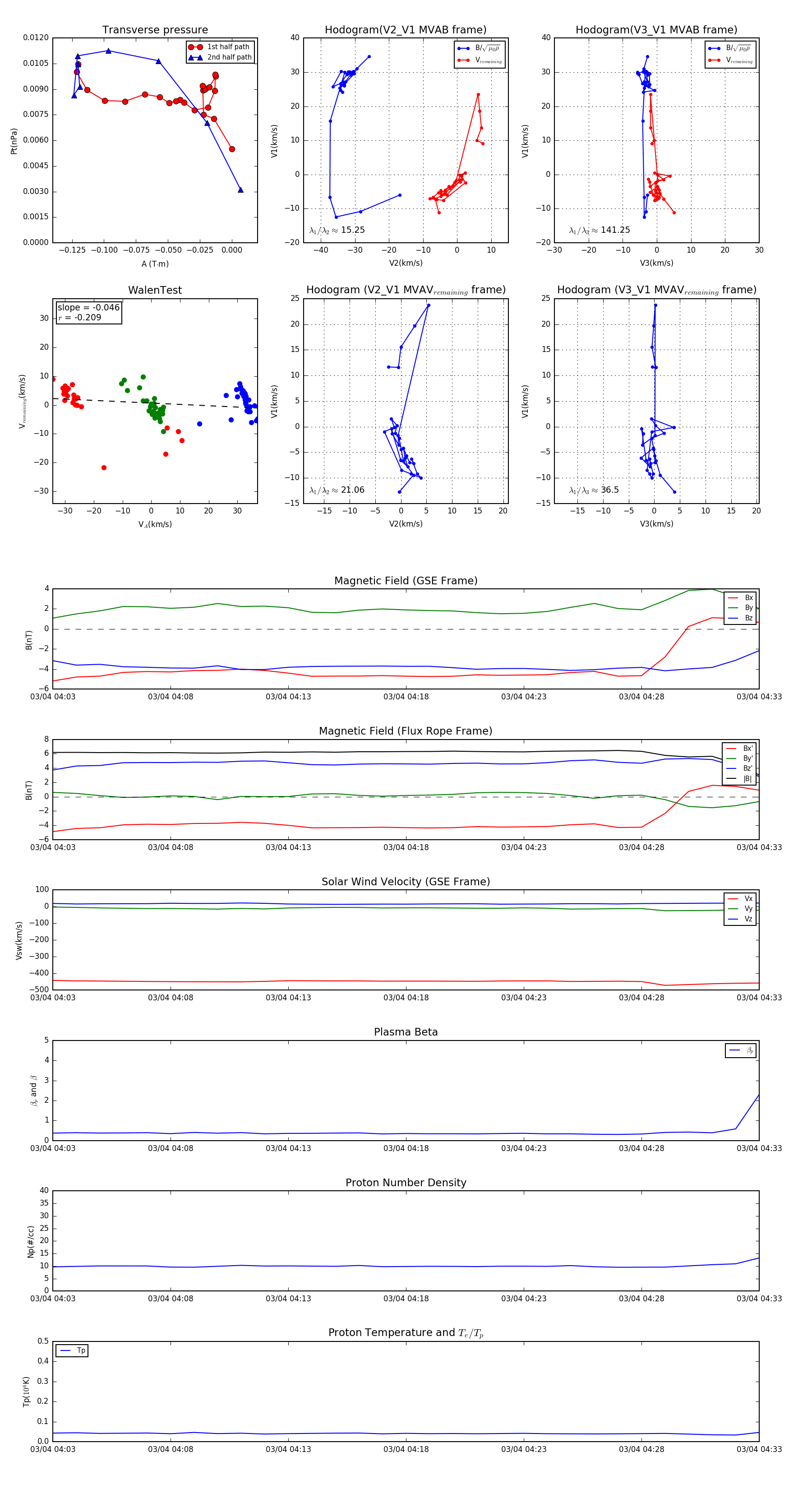Click the "V_A(km/s)" axis label under WalenTest

coord(155,524)
